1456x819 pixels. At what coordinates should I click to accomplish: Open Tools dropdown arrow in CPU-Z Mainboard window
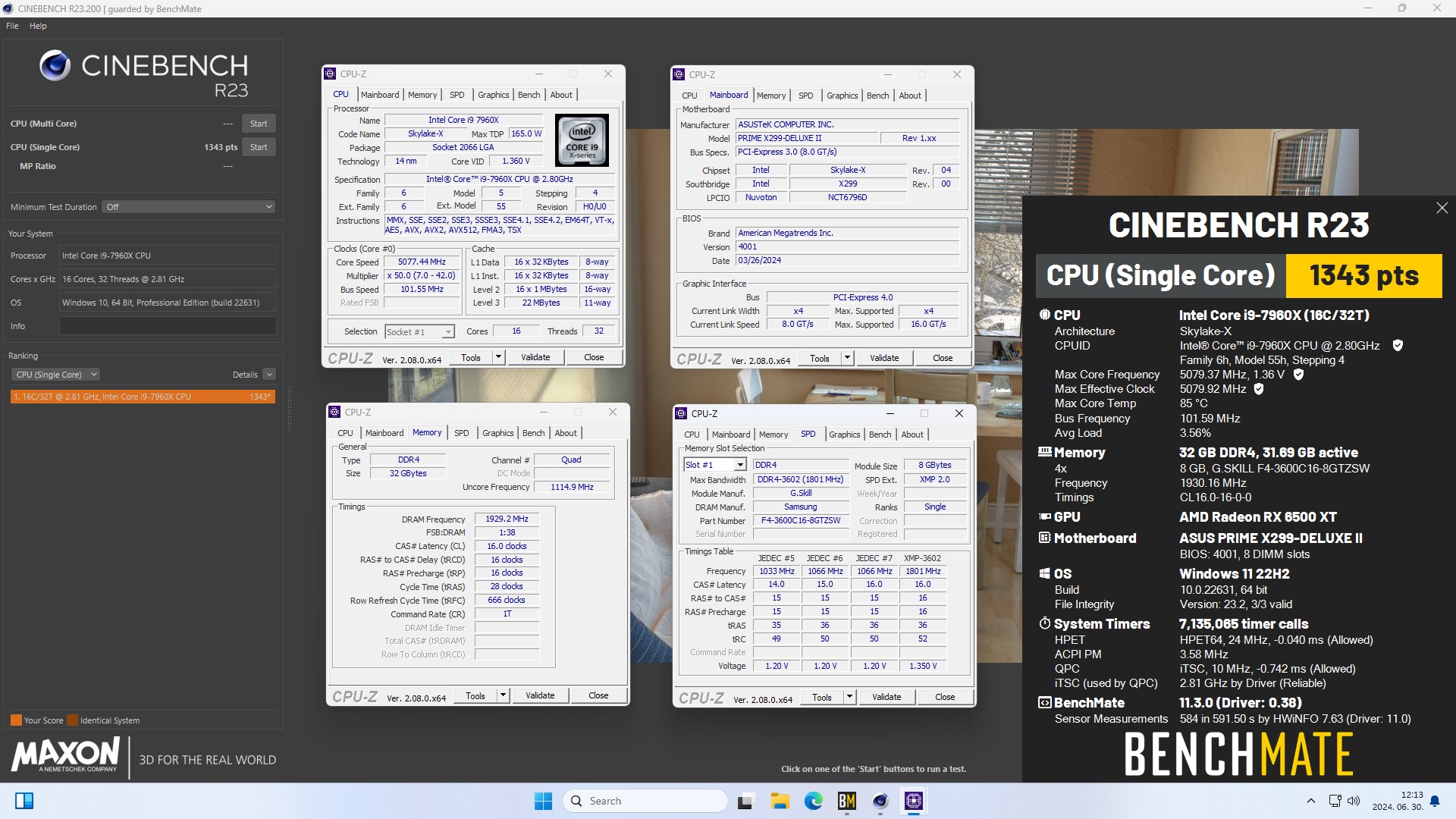tap(847, 358)
